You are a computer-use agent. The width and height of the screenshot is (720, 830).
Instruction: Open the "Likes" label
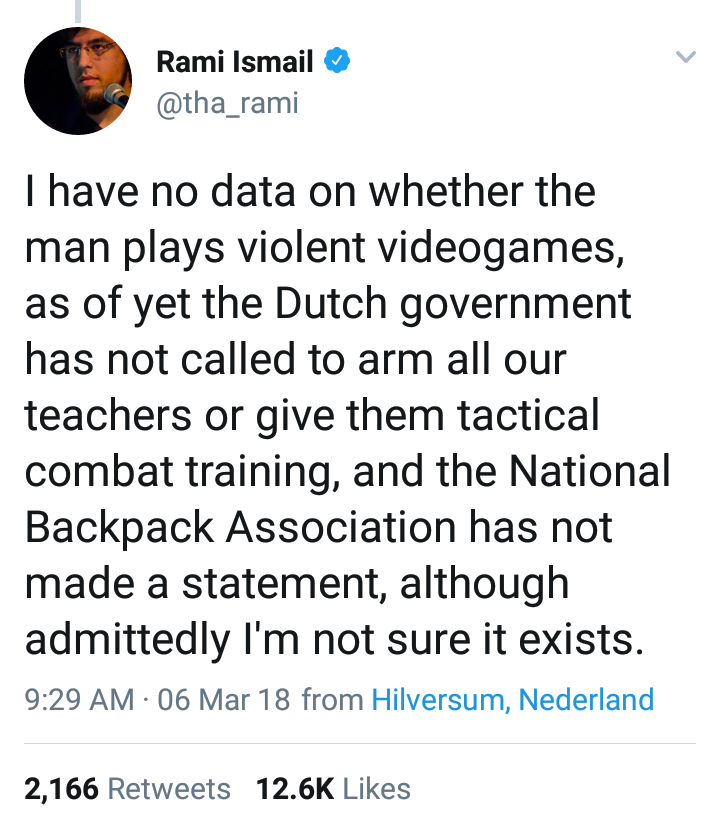pos(377,789)
